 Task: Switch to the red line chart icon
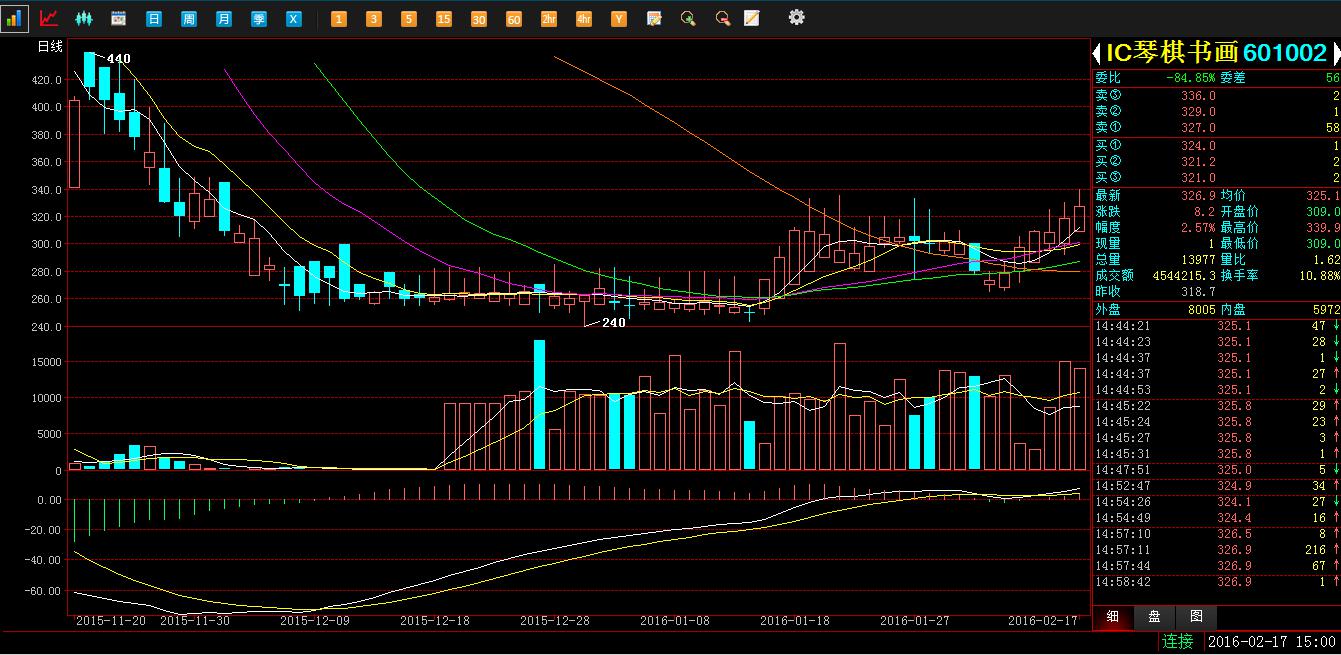point(48,18)
